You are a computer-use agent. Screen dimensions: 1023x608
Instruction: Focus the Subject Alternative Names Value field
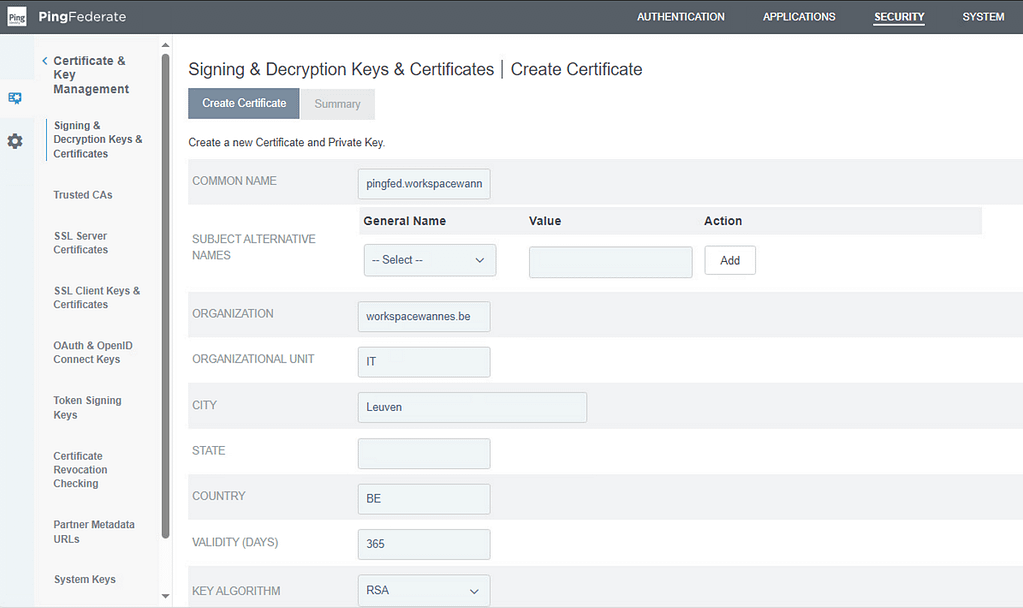click(611, 262)
